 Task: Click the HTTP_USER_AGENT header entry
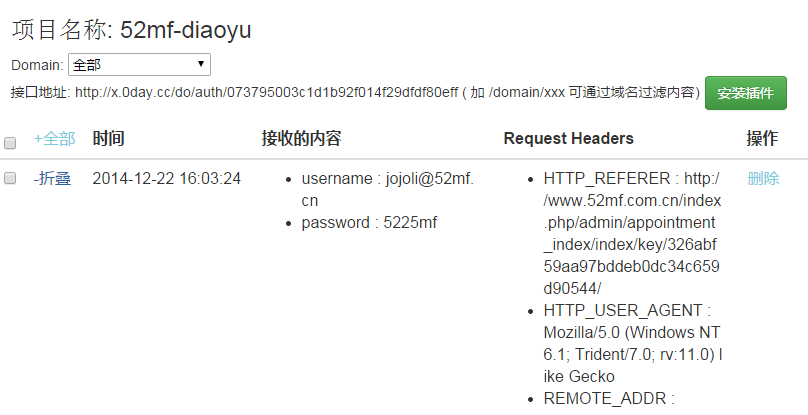(x=633, y=343)
